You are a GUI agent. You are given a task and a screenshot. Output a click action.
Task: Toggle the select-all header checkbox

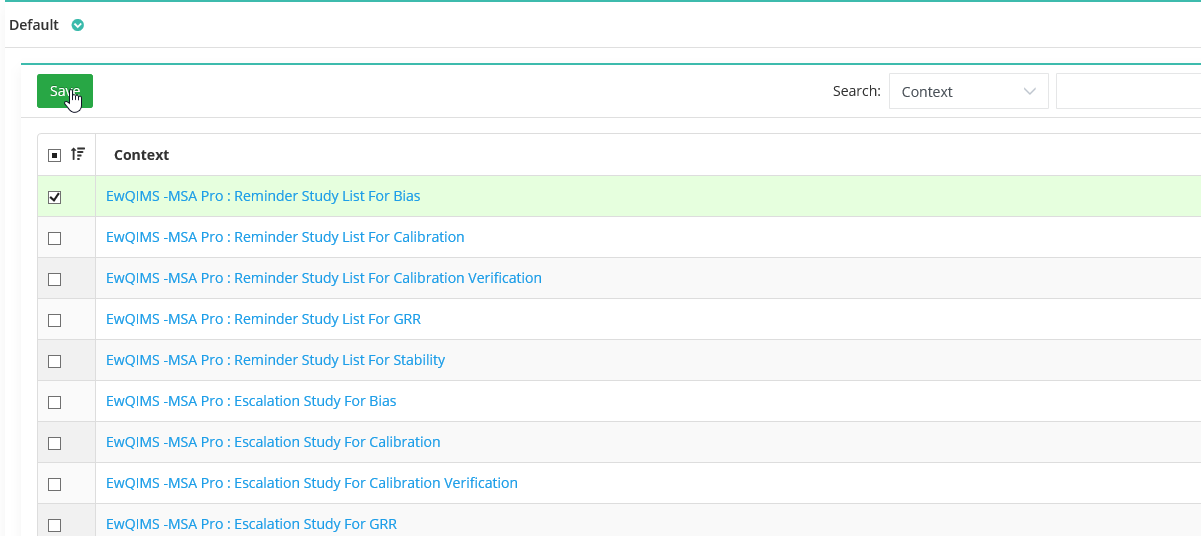click(54, 155)
